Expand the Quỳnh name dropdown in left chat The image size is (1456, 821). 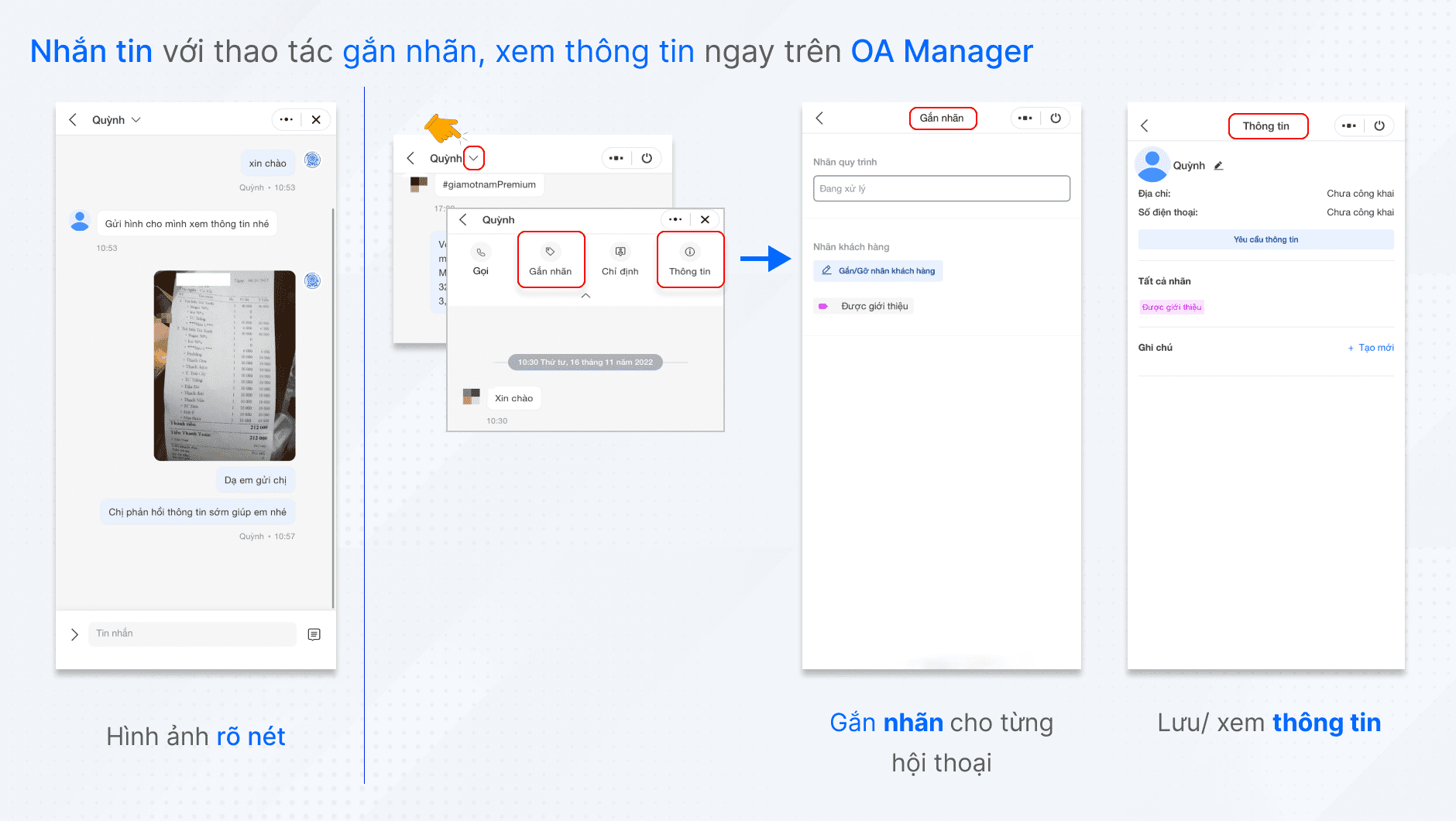[x=136, y=120]
